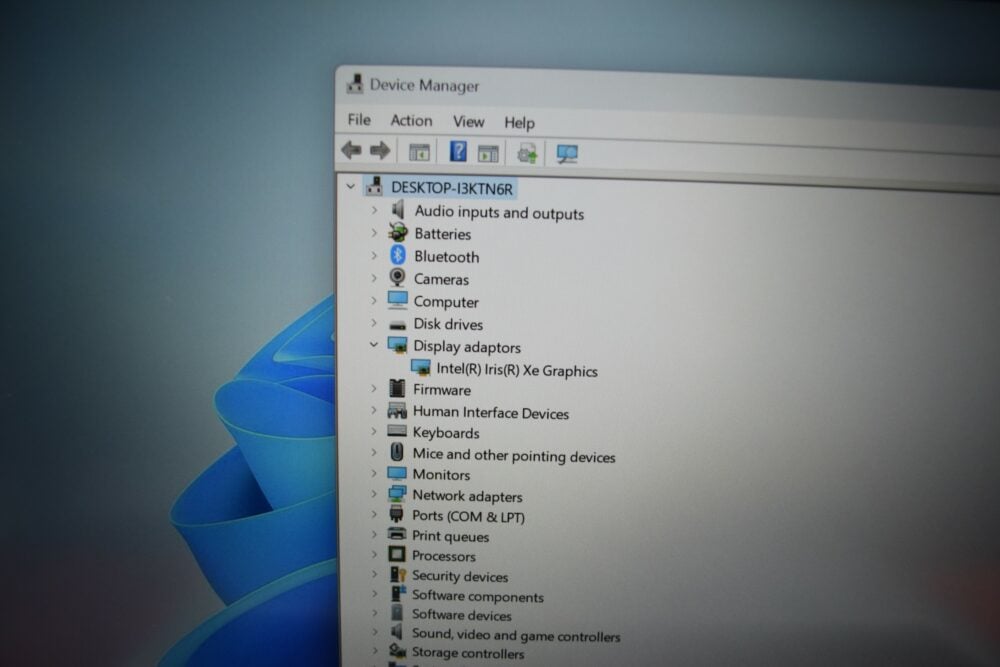This screenshot has height=667, width=1000.
Task: Select the Storage controllers label
Action: (x=468, y=653)
